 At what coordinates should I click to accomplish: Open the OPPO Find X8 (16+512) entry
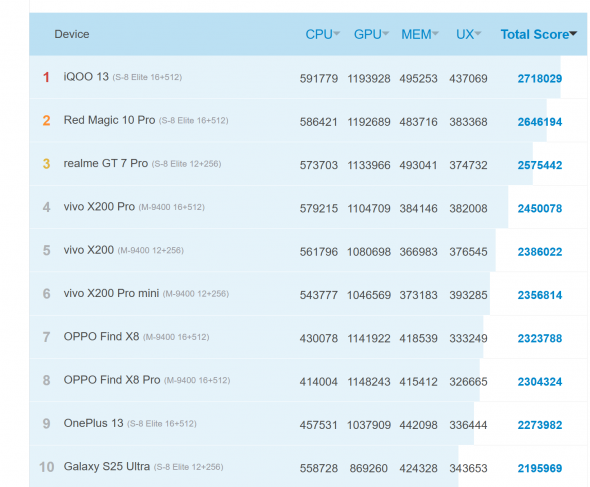(101, 336)
